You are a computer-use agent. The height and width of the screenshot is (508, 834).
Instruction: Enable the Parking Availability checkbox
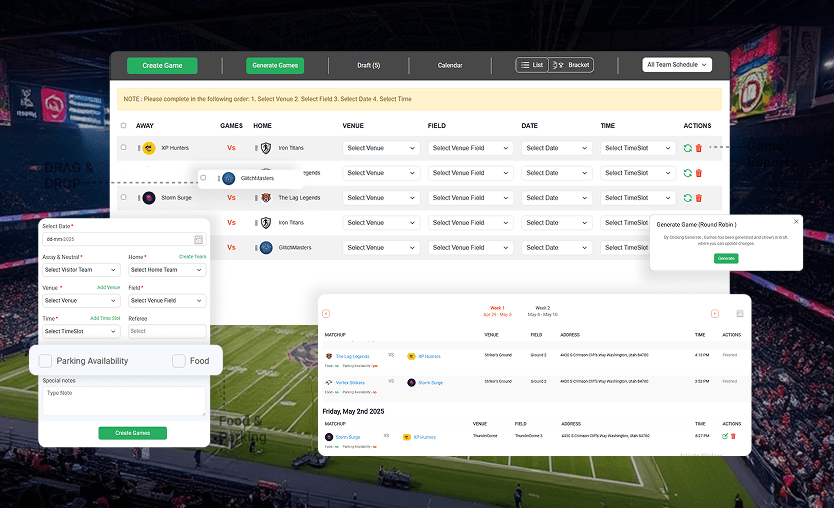coord(45,361)
